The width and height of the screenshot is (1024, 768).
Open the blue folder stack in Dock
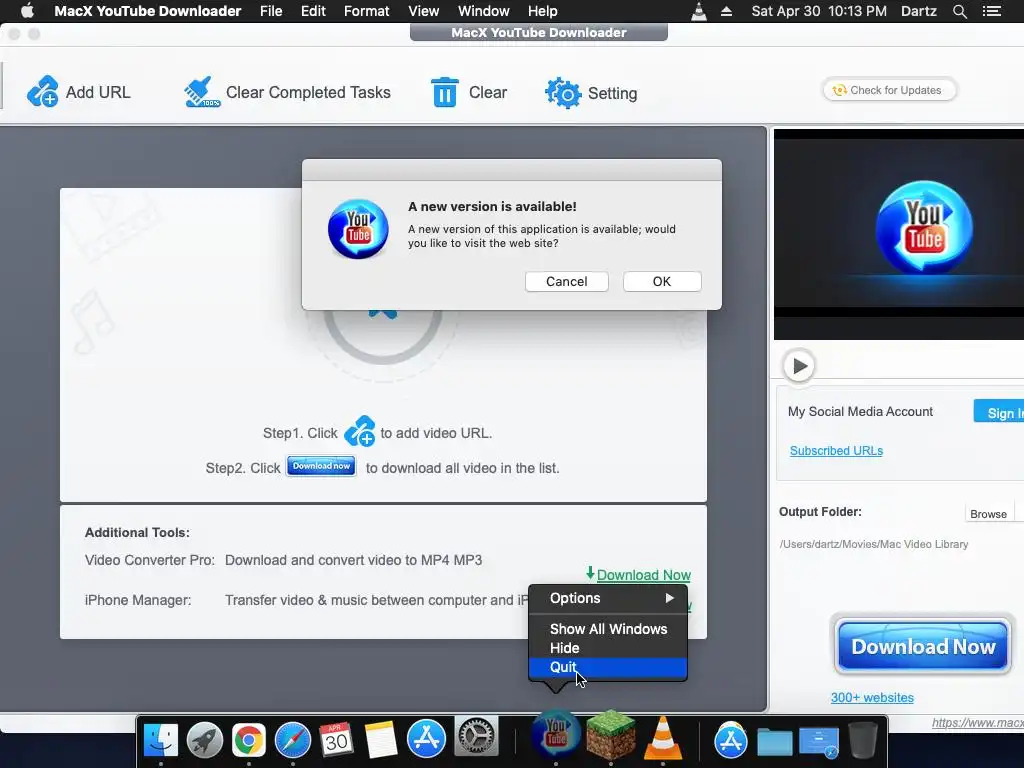[775, 741]
